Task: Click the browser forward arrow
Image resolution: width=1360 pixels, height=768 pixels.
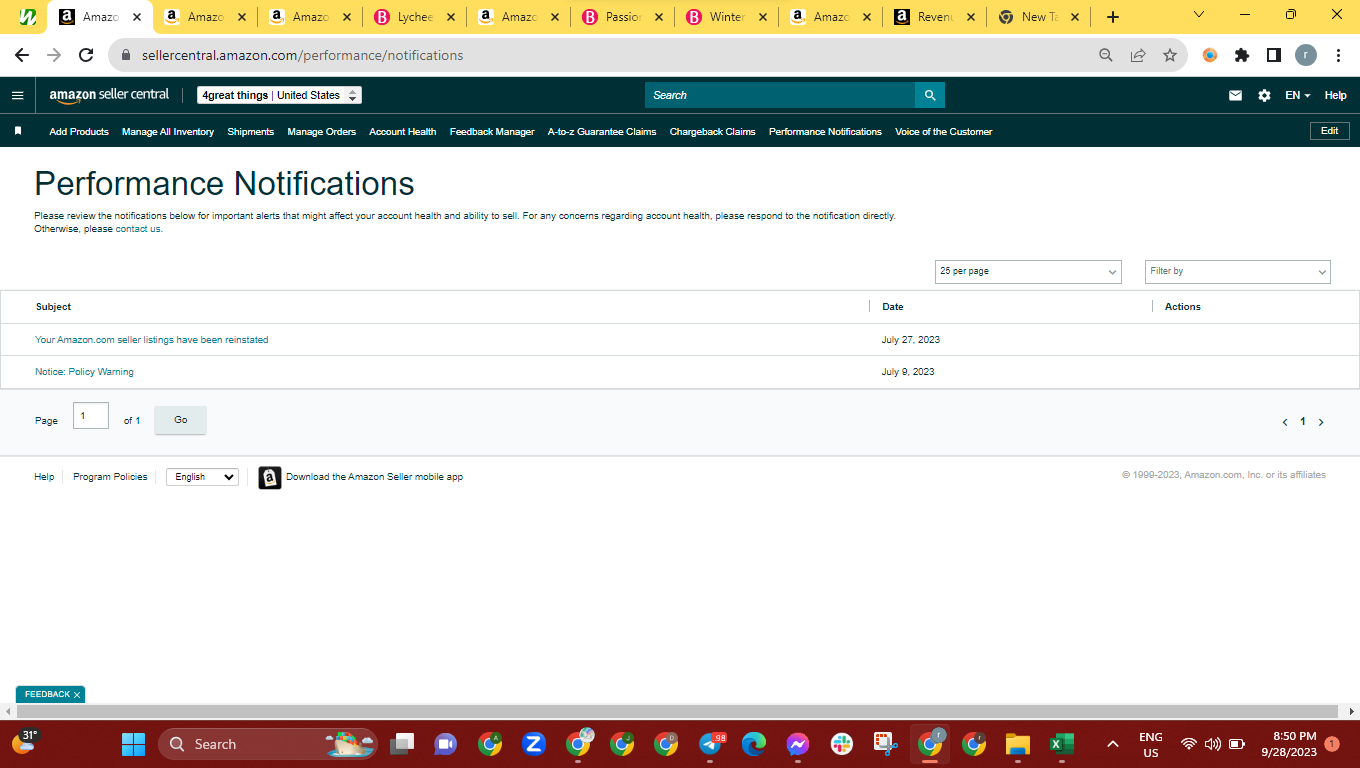Action: (x=54, y=55)
